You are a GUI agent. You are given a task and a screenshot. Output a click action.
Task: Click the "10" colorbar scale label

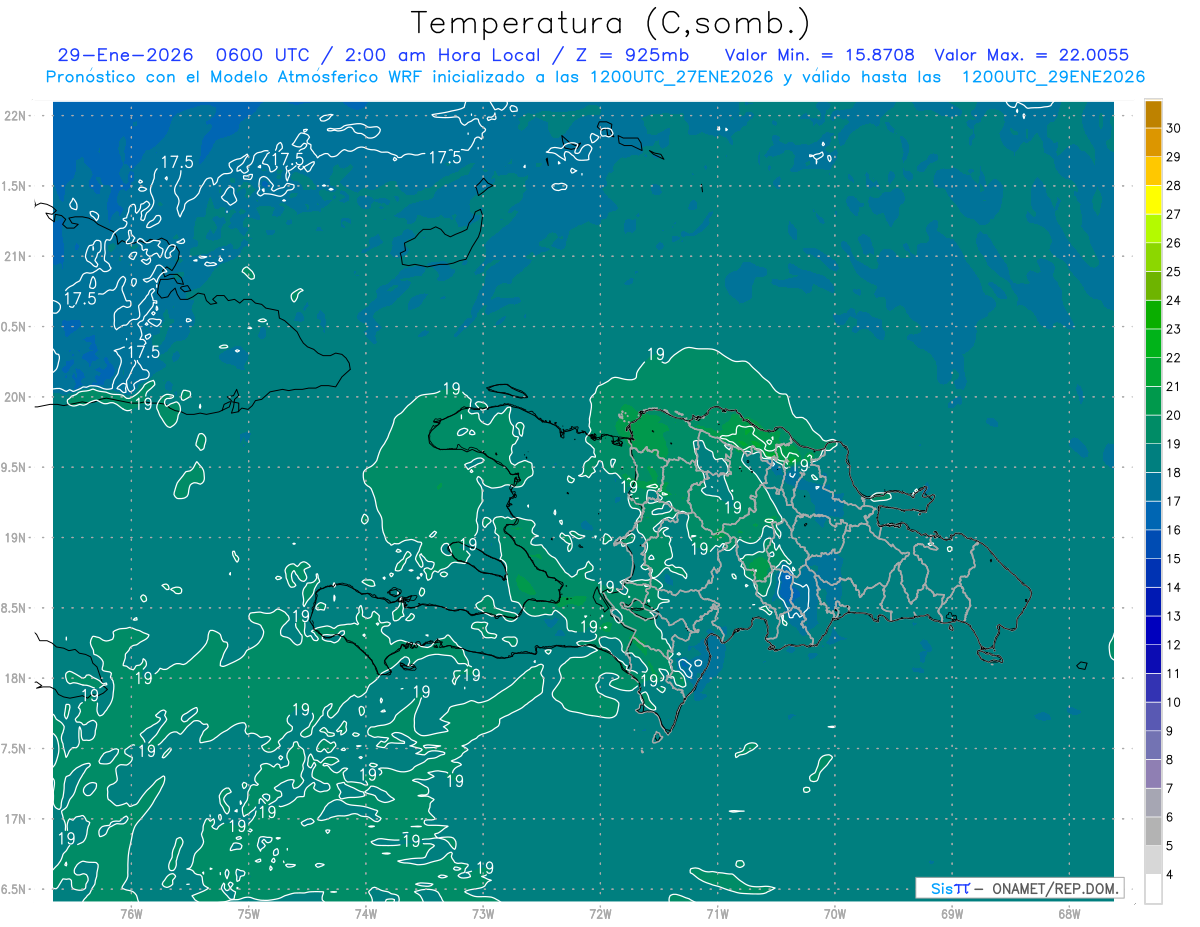[x=1174, y=702]
